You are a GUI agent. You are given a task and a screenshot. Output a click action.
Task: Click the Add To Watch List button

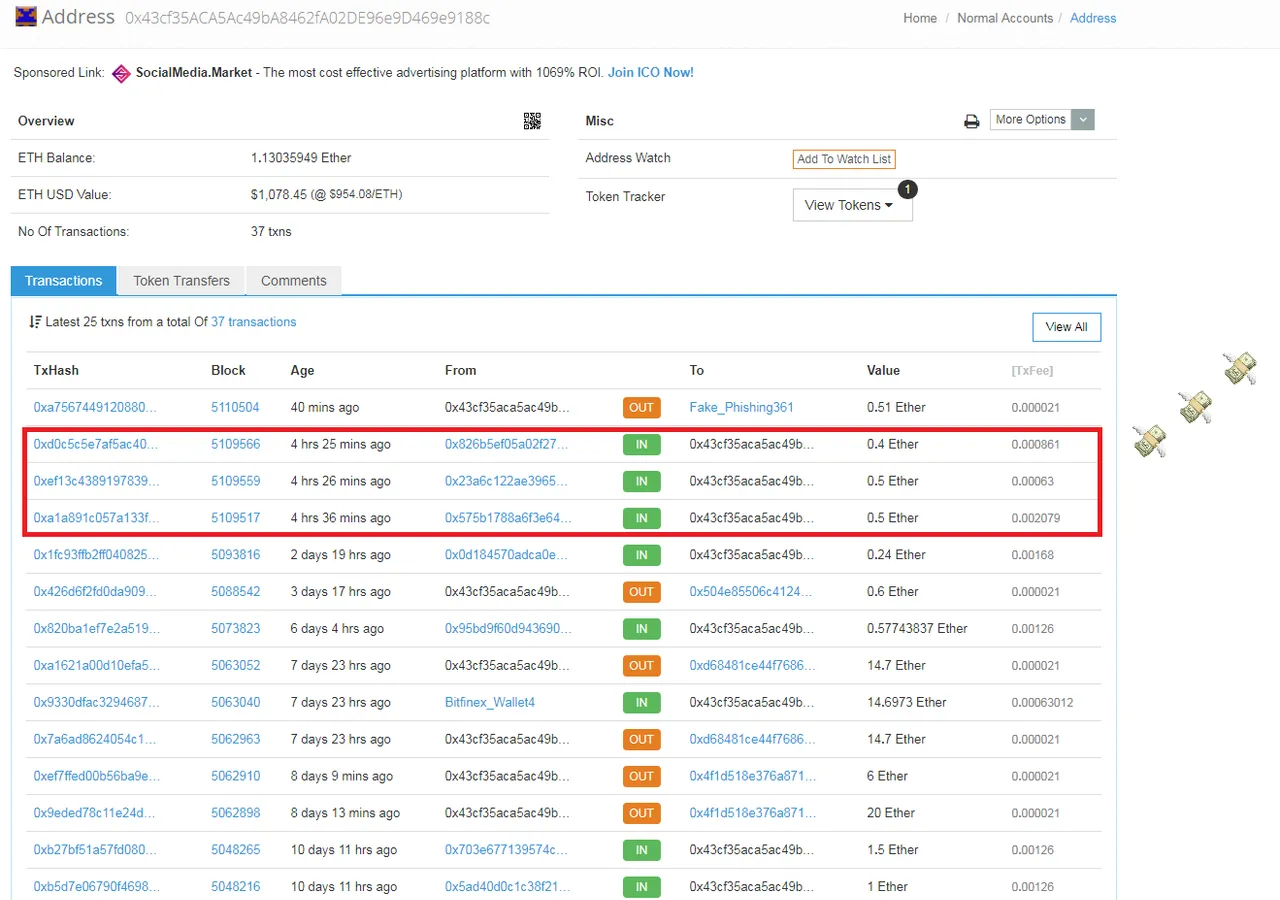click(x=844, y=159)
